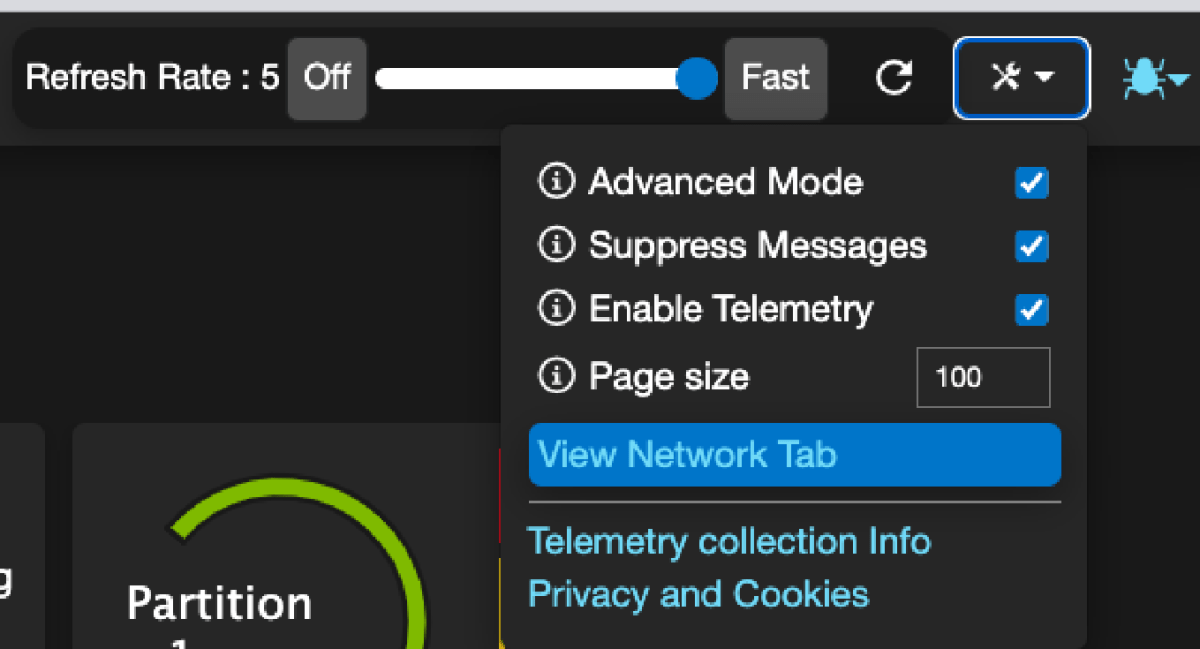Open Telemetry collection Info link
The image size is (1200, 649).
(729, 541)
